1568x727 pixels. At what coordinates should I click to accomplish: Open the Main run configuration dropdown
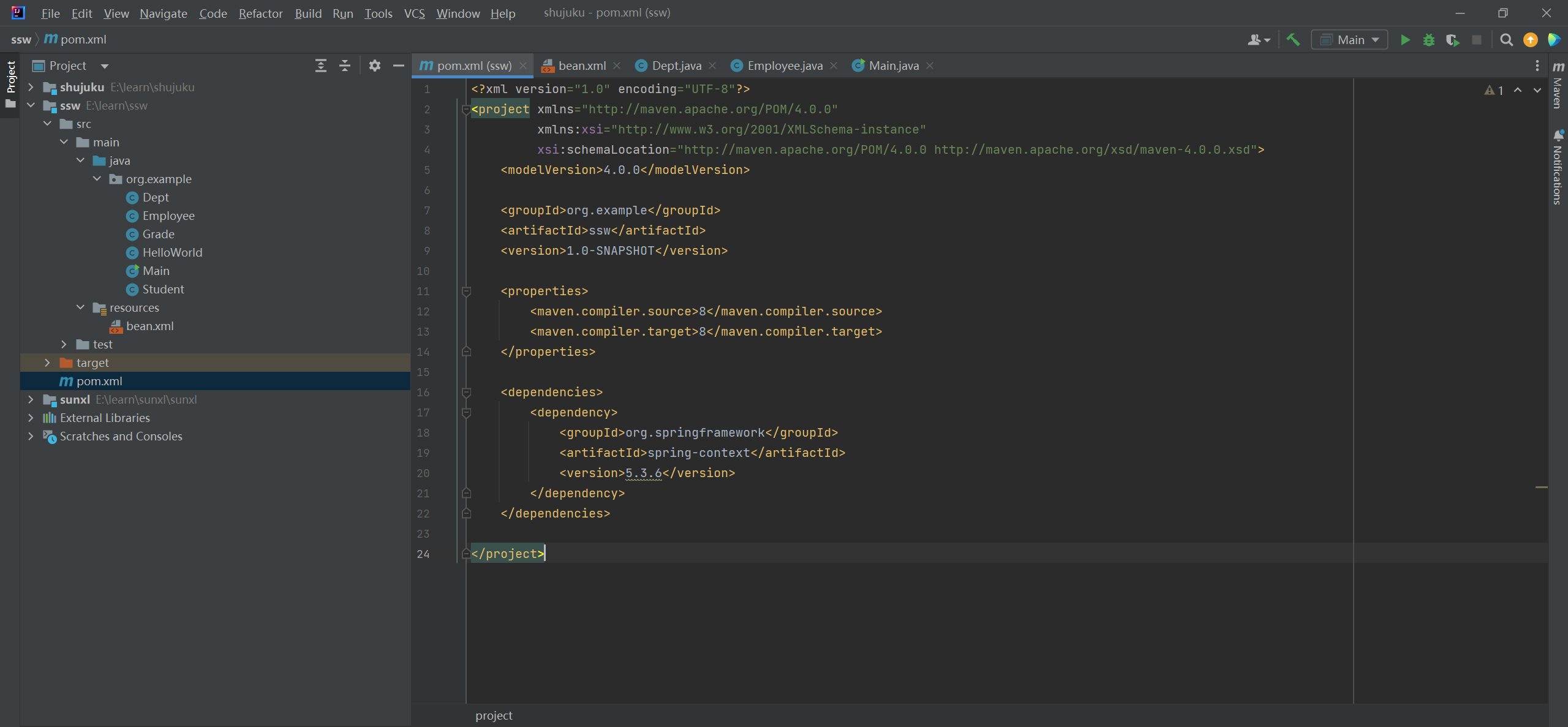point(1350,40)
